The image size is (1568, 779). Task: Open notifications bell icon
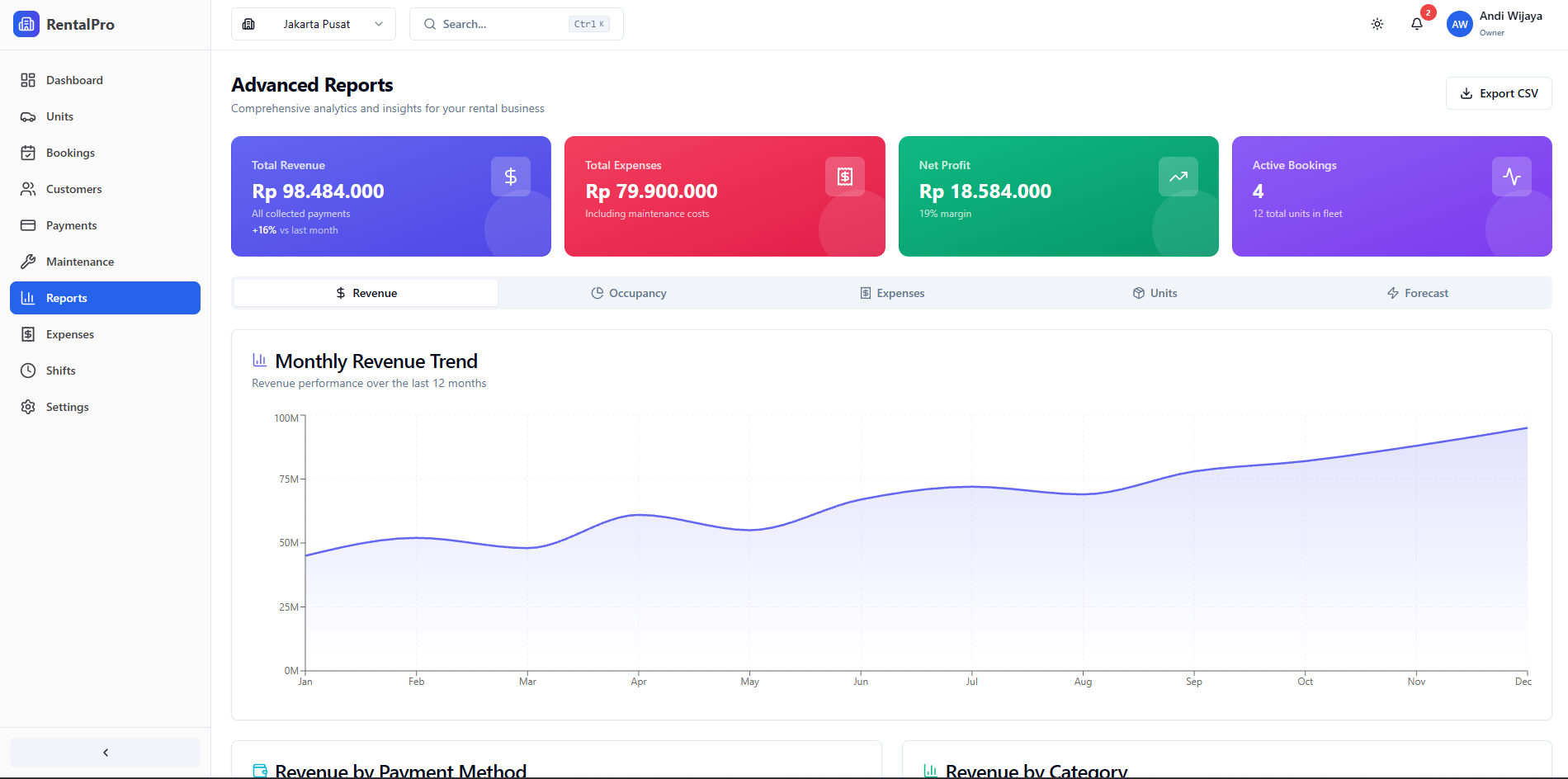point(1417,24)
